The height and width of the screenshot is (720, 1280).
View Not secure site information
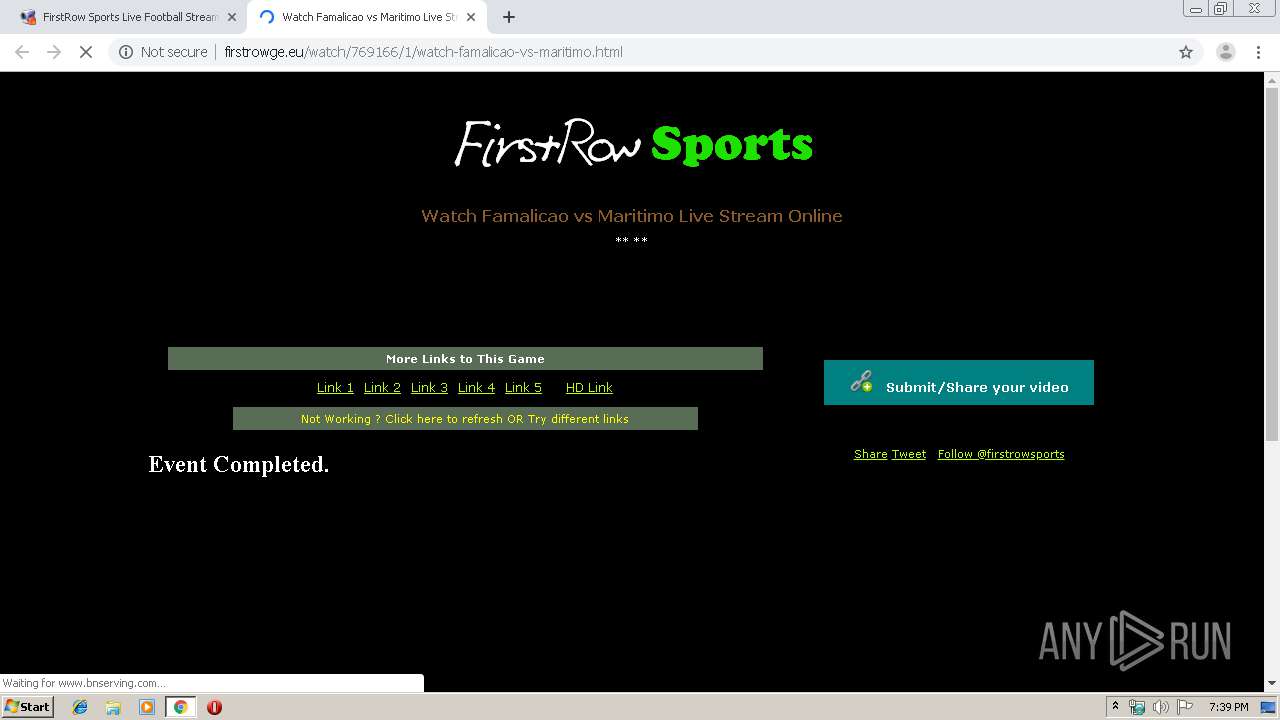coord(163,52)
